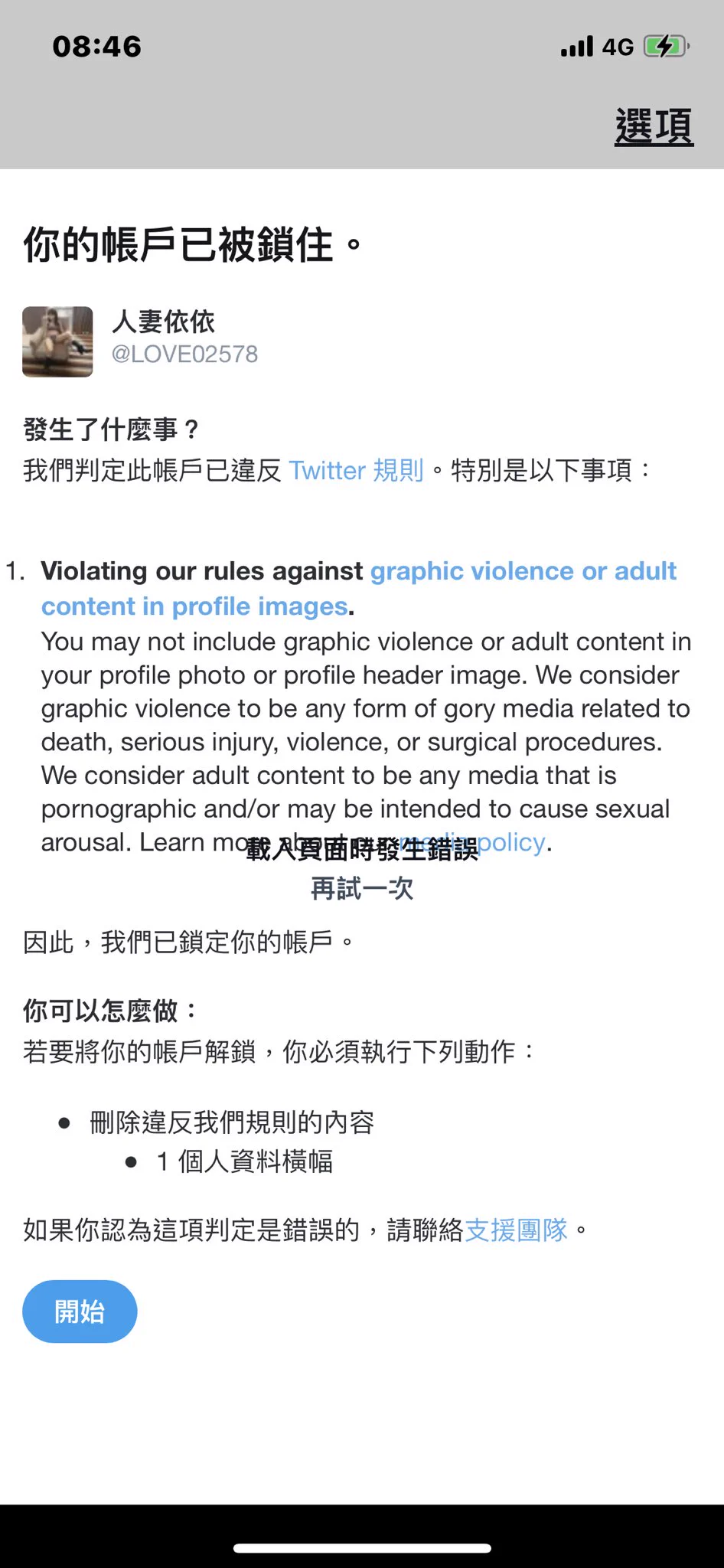Tap 再試一次 to retry loading
Viewport: 724px width, 1568px height.
[x=362, y=888]
